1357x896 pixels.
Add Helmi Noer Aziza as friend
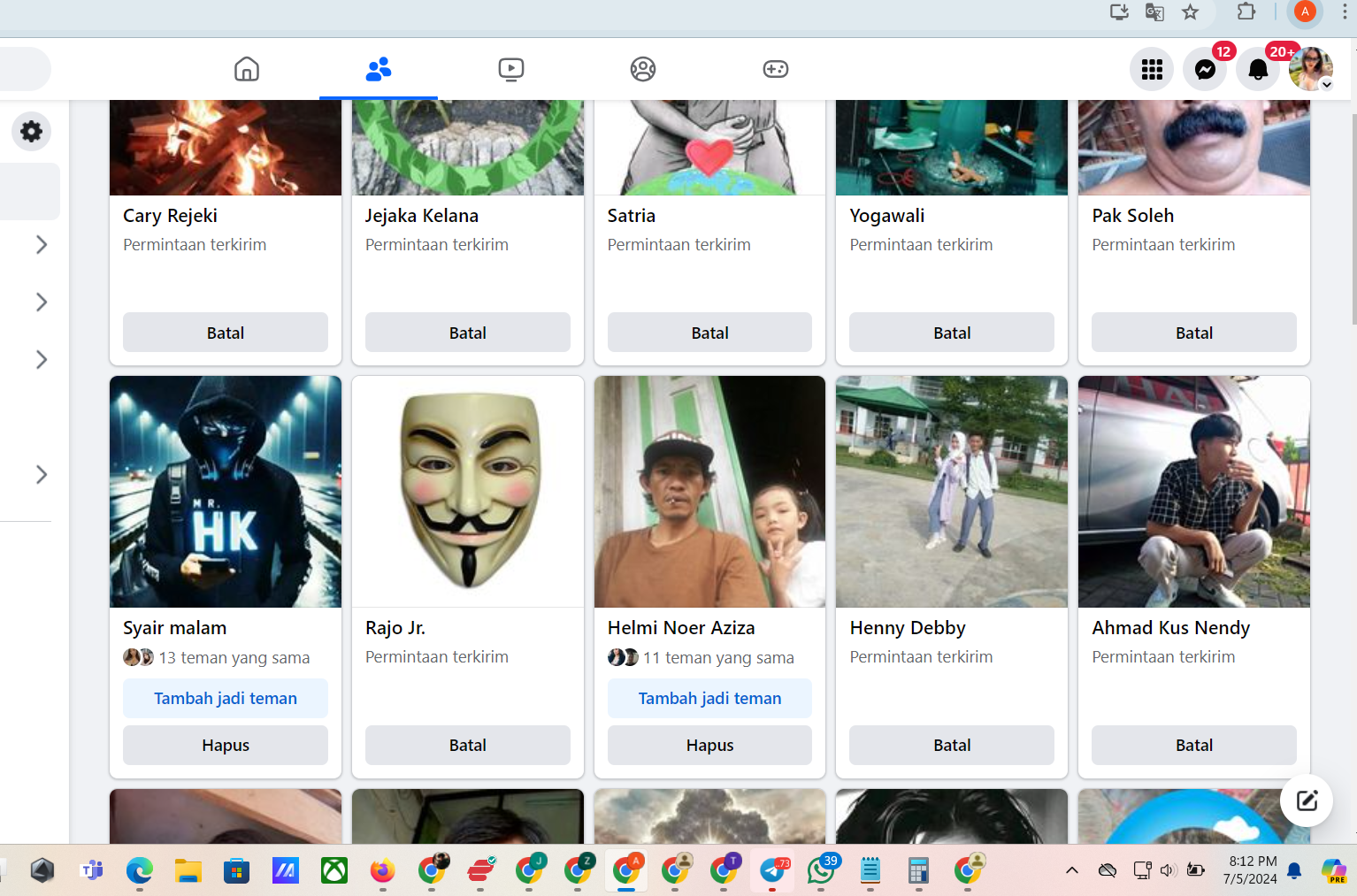(709, 698)
